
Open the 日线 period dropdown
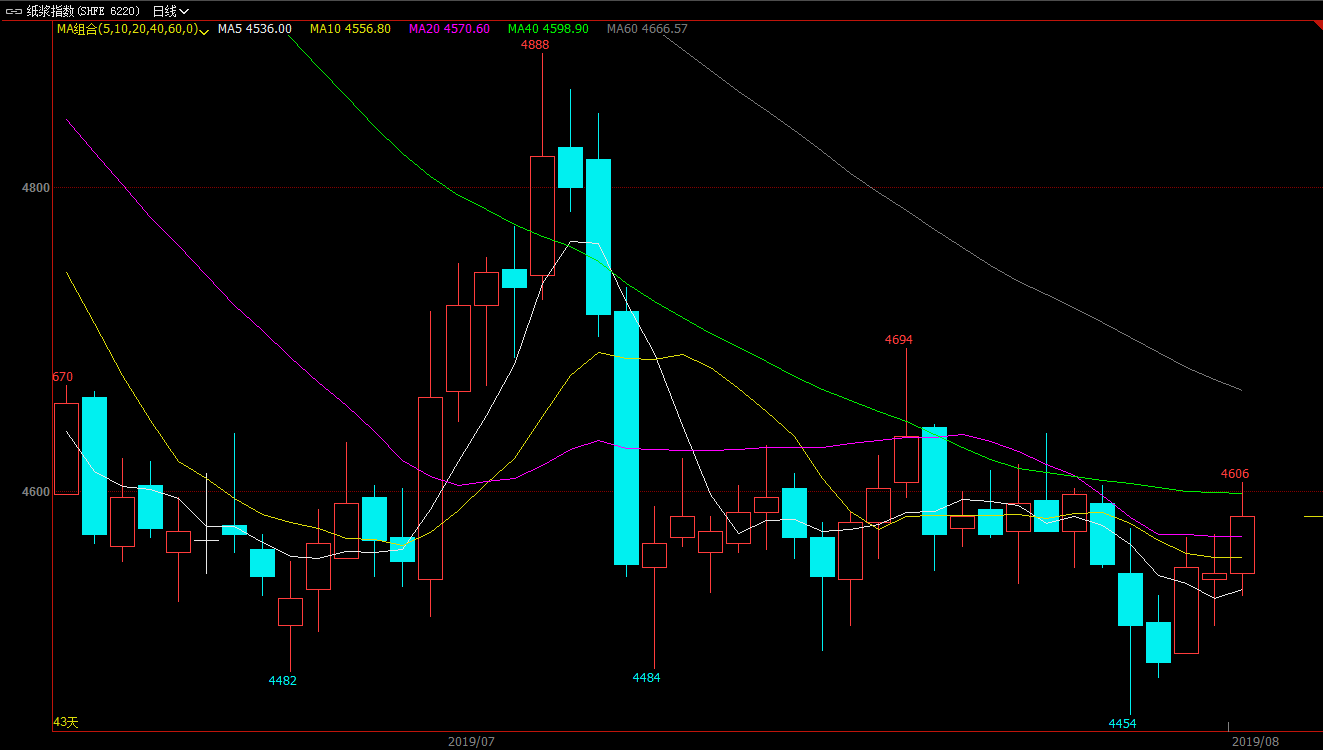pos(171,11)
